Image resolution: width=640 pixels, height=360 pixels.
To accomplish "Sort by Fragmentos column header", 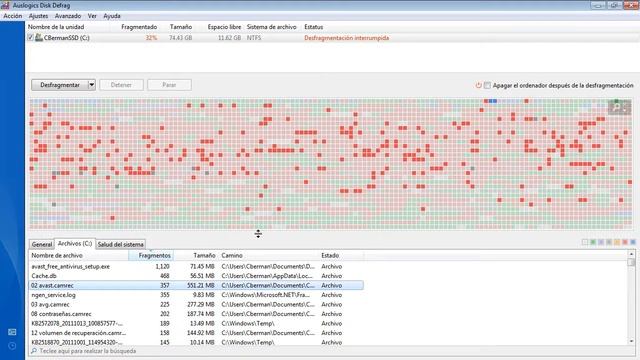I will coord(151,256).
